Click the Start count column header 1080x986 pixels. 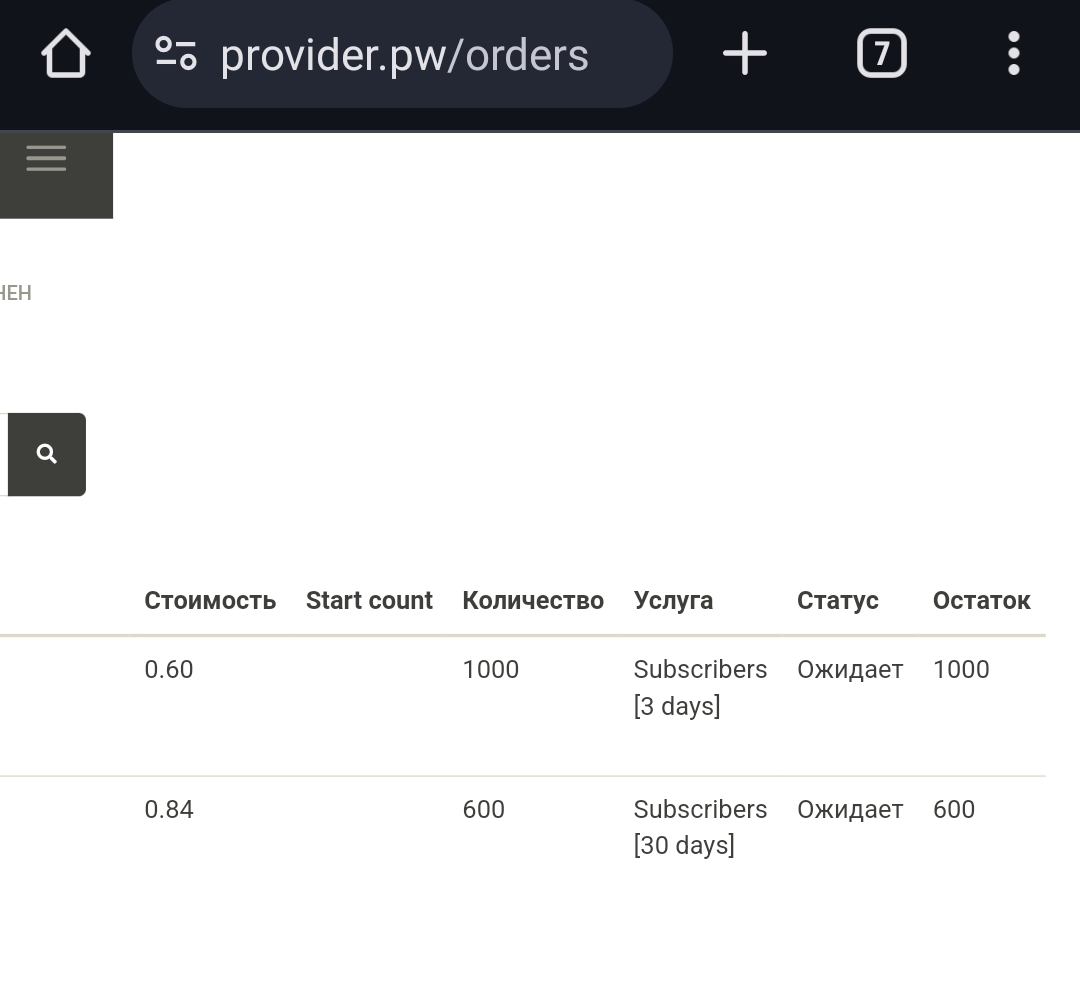369,600
